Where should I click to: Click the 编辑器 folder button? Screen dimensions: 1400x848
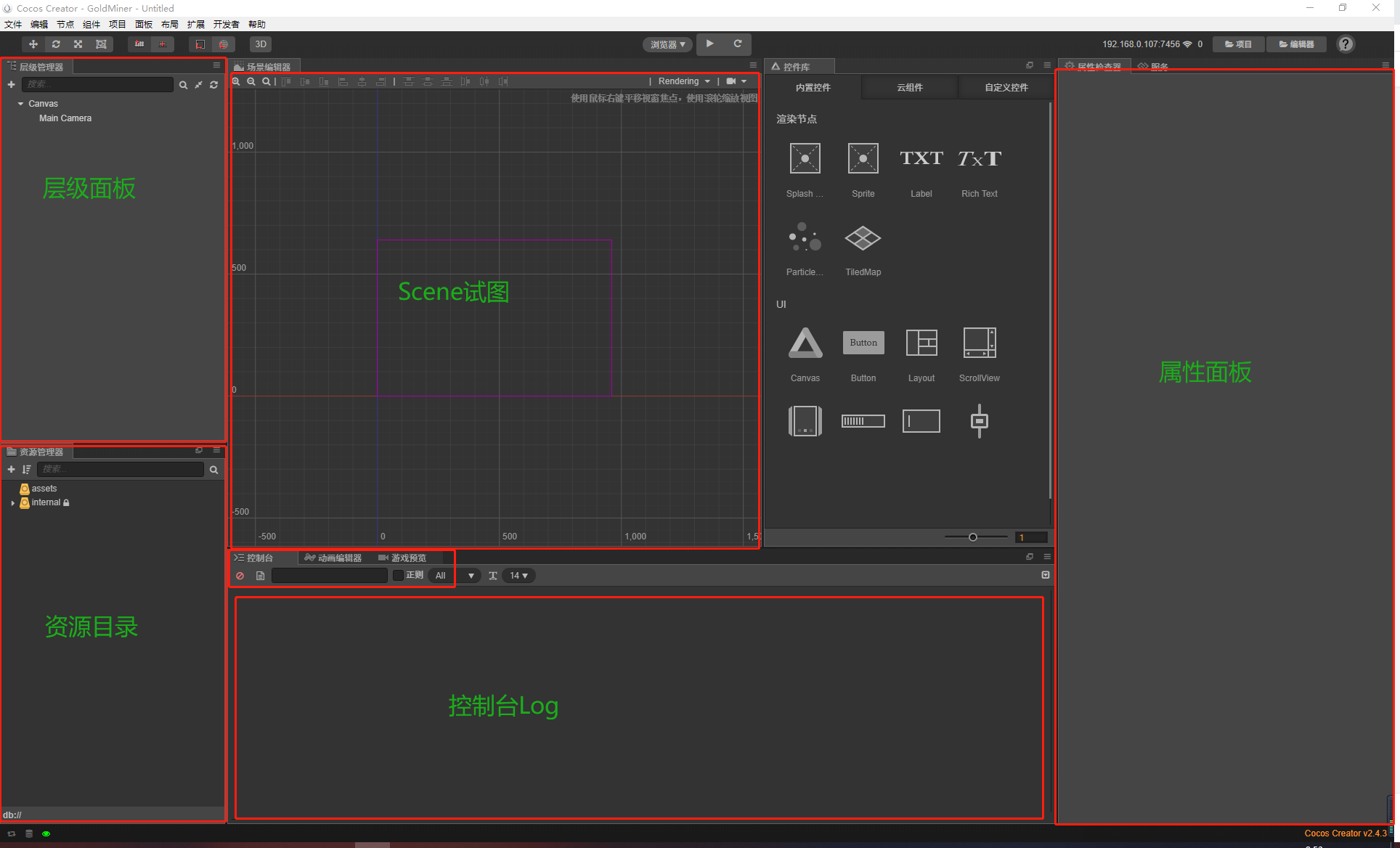[1296, 44]
